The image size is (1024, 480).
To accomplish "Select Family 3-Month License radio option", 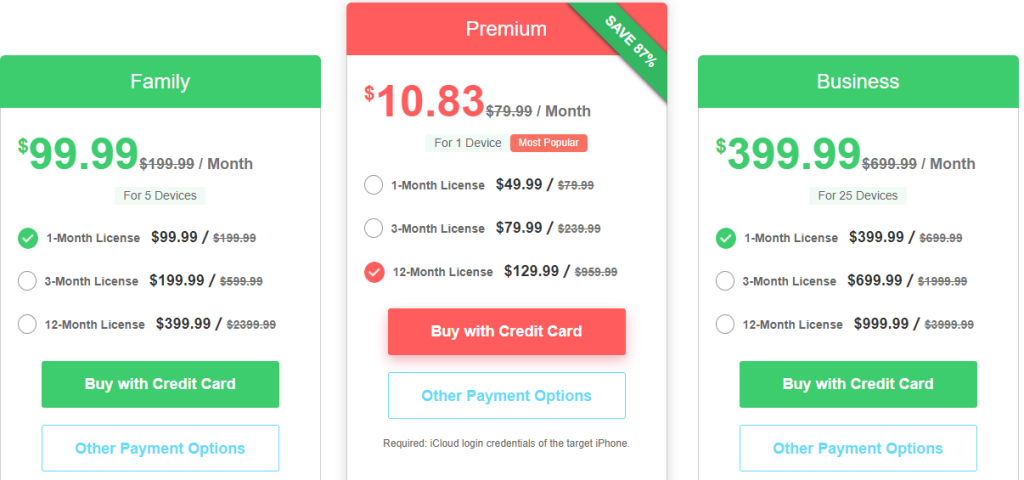I will [x=27, y=281].
